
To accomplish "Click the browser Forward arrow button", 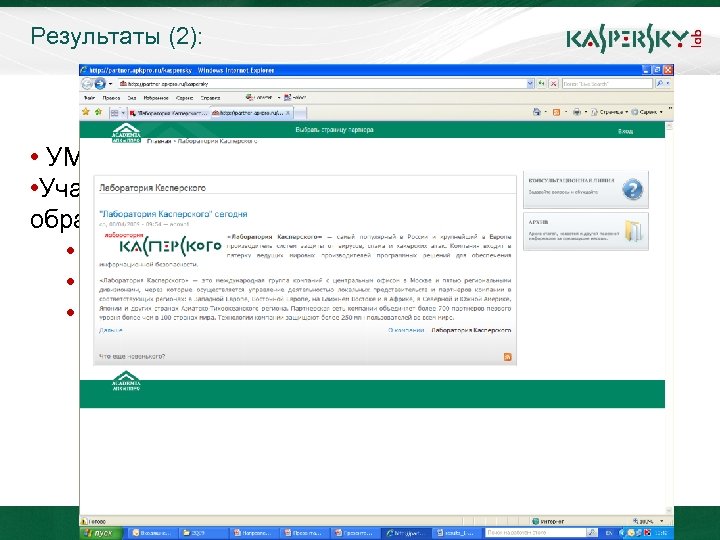I will click(100, 84).
